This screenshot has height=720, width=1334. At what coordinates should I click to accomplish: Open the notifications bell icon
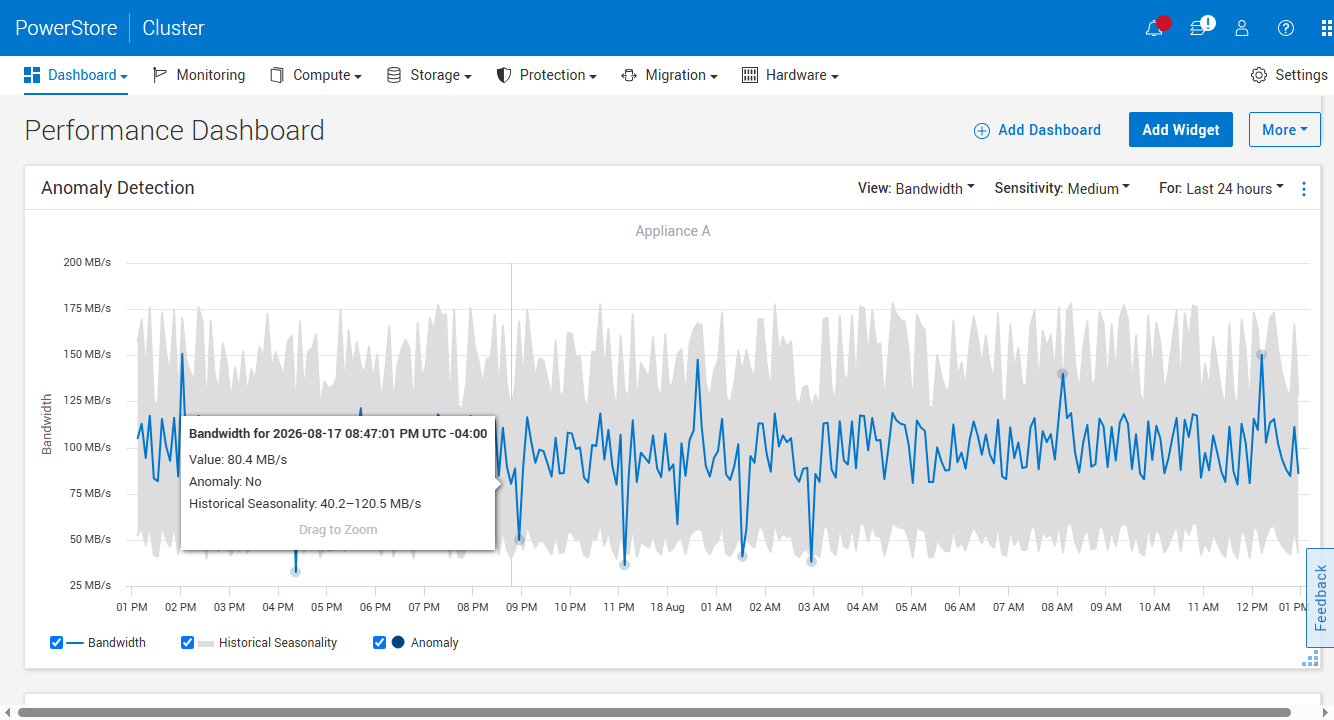1155,28
